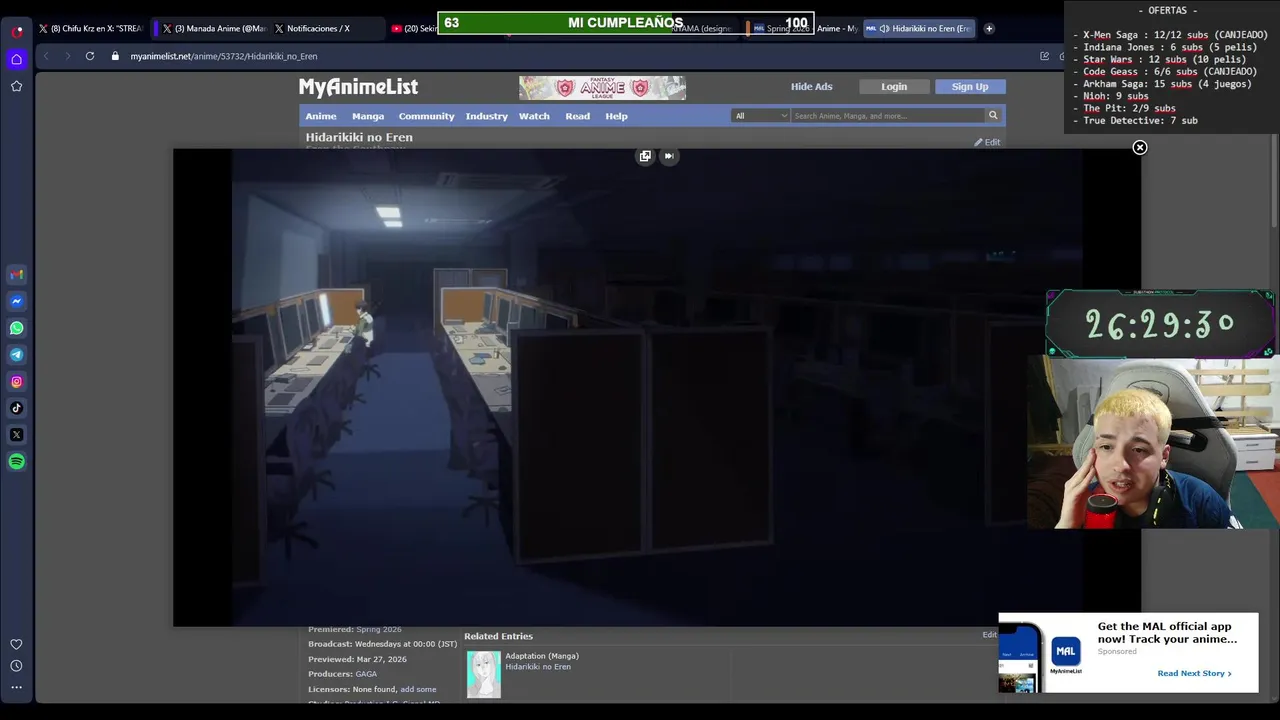1280x720 pixels.
Task: Click the browser address bar URL
Action: [x=224, y=56]
